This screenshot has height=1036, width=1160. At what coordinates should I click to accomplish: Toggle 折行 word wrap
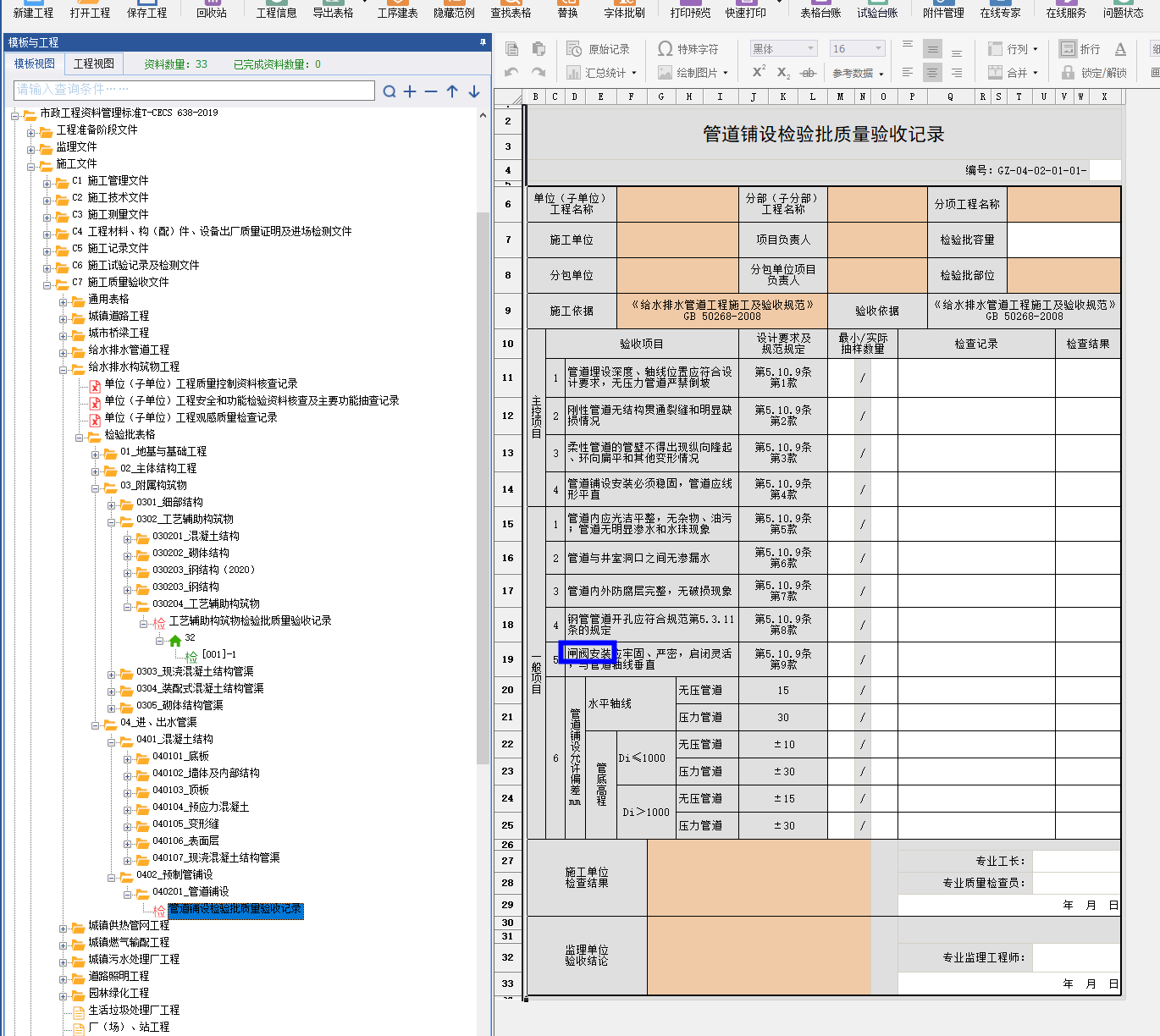click(x=1080, y=49)
